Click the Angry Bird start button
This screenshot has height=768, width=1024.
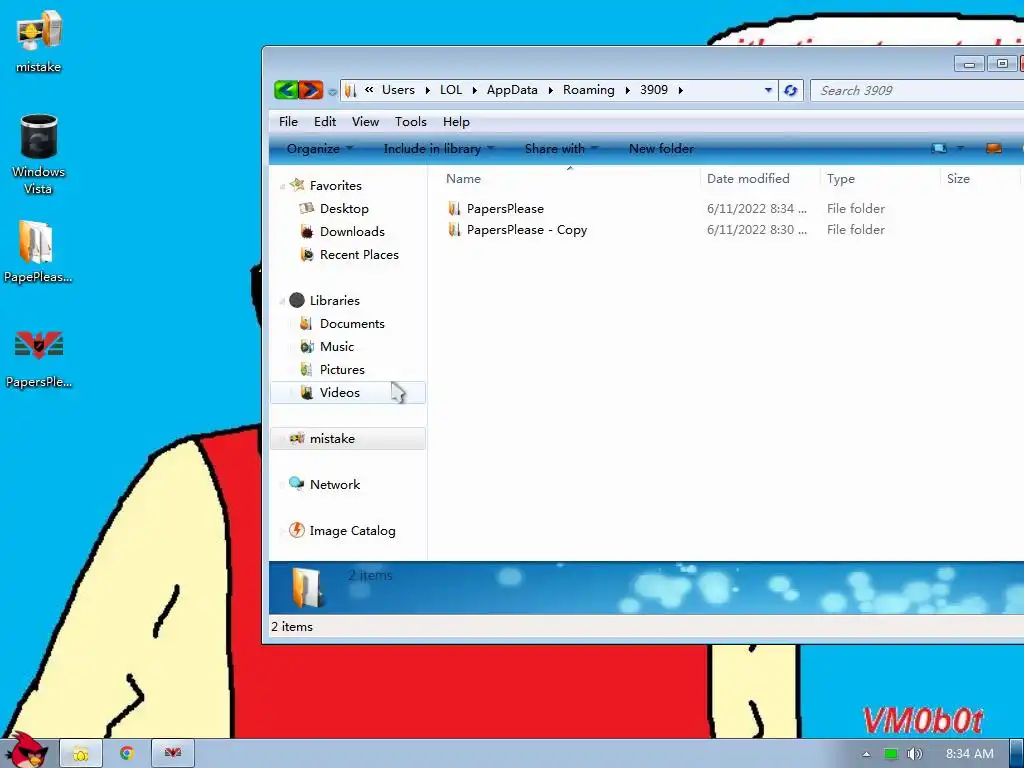pos(27,750)
